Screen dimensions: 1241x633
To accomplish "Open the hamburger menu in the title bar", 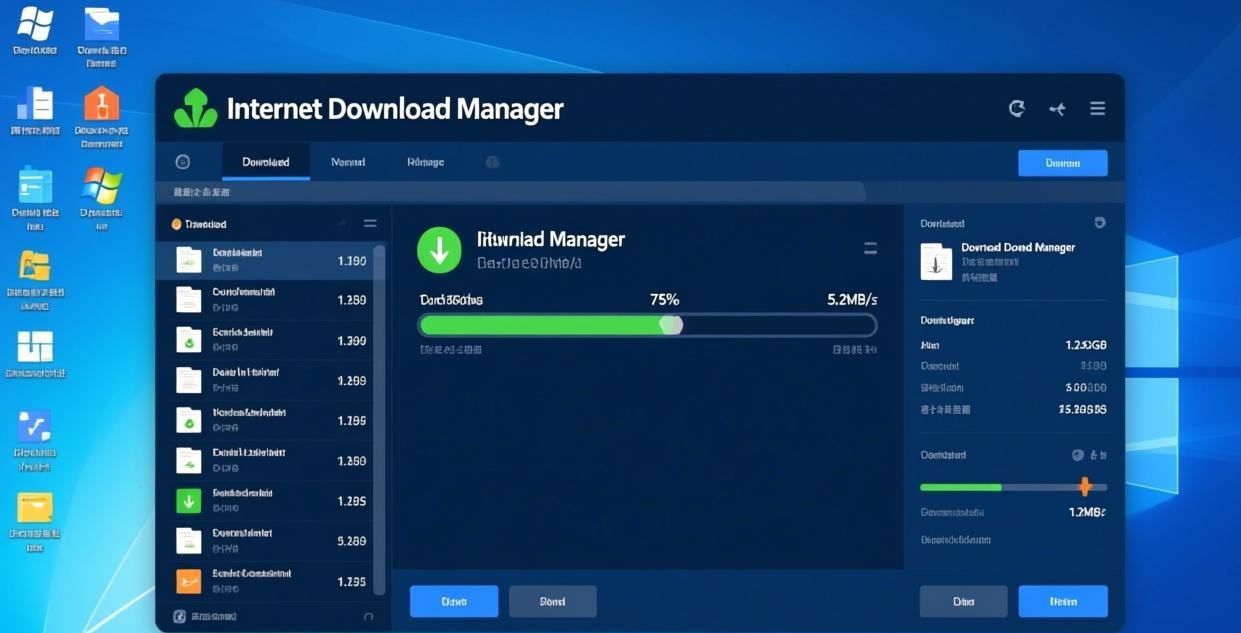I will (x=1097, y=108).
